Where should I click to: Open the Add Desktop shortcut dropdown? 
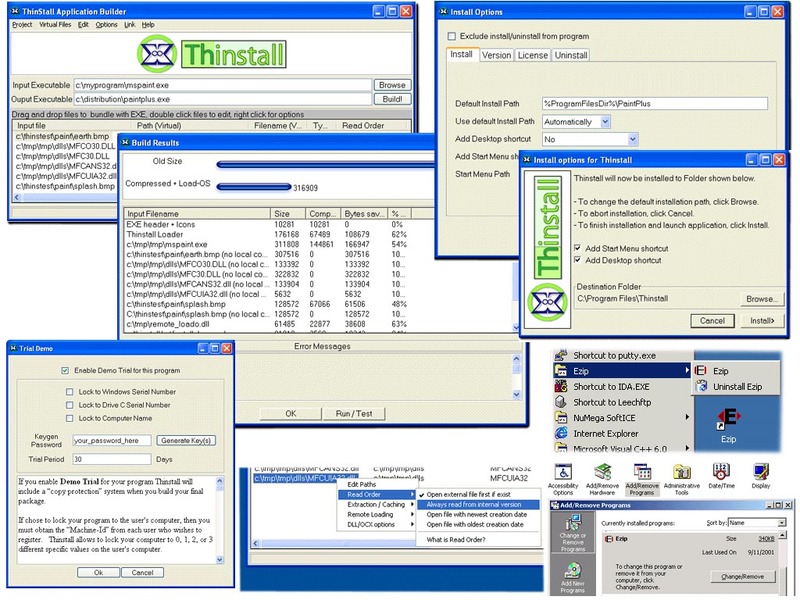633,139
